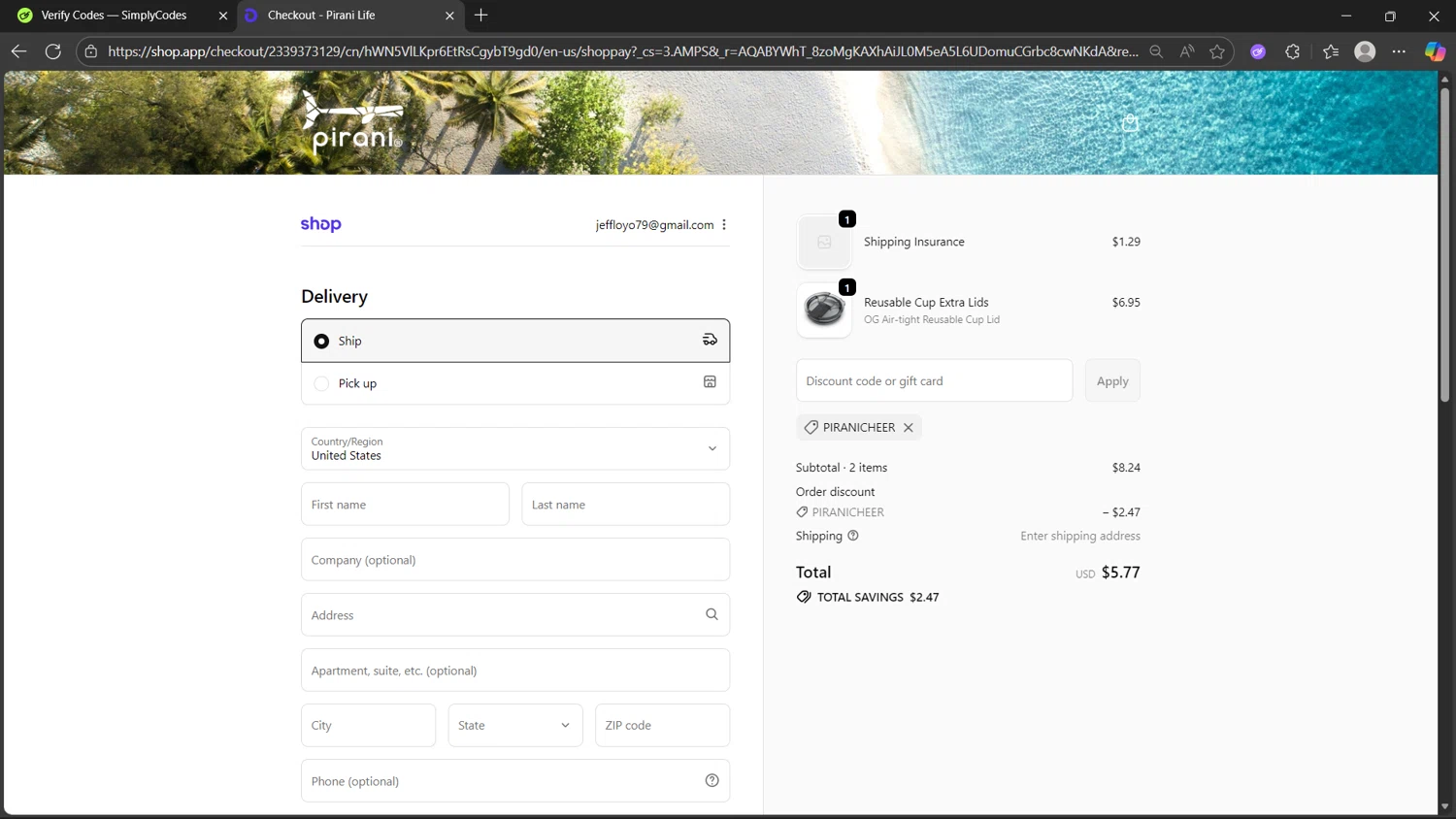Click the browser URL address bar

(x=622, y=51)
